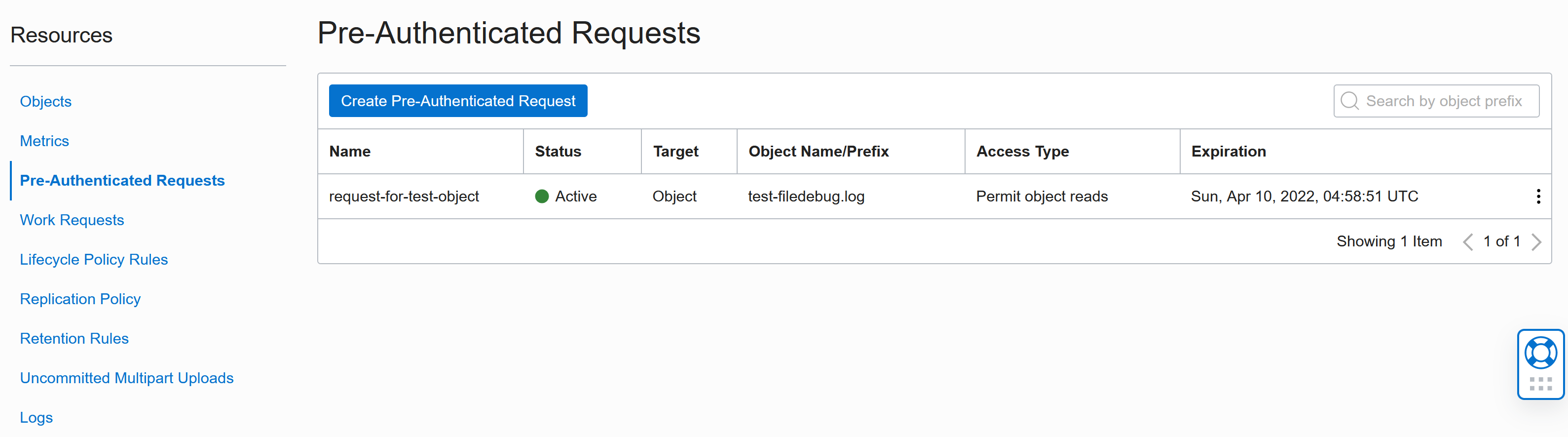This screenshot has width=1568, height=437.
Task: Click the search magnifier icon
Action: click(1349, 101)
